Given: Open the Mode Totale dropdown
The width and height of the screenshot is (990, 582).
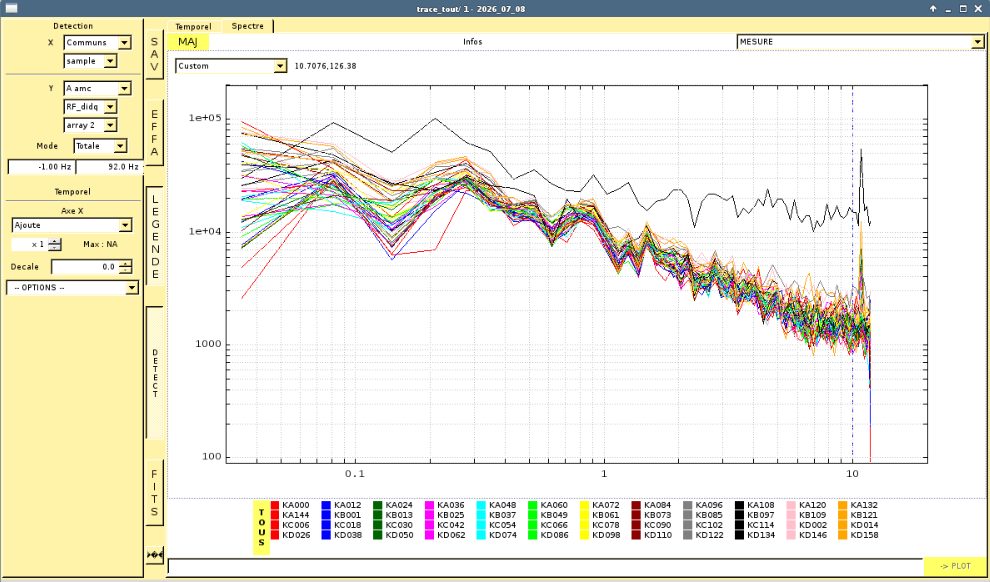Looking at the screenshot, I should [x=100, y=146].
